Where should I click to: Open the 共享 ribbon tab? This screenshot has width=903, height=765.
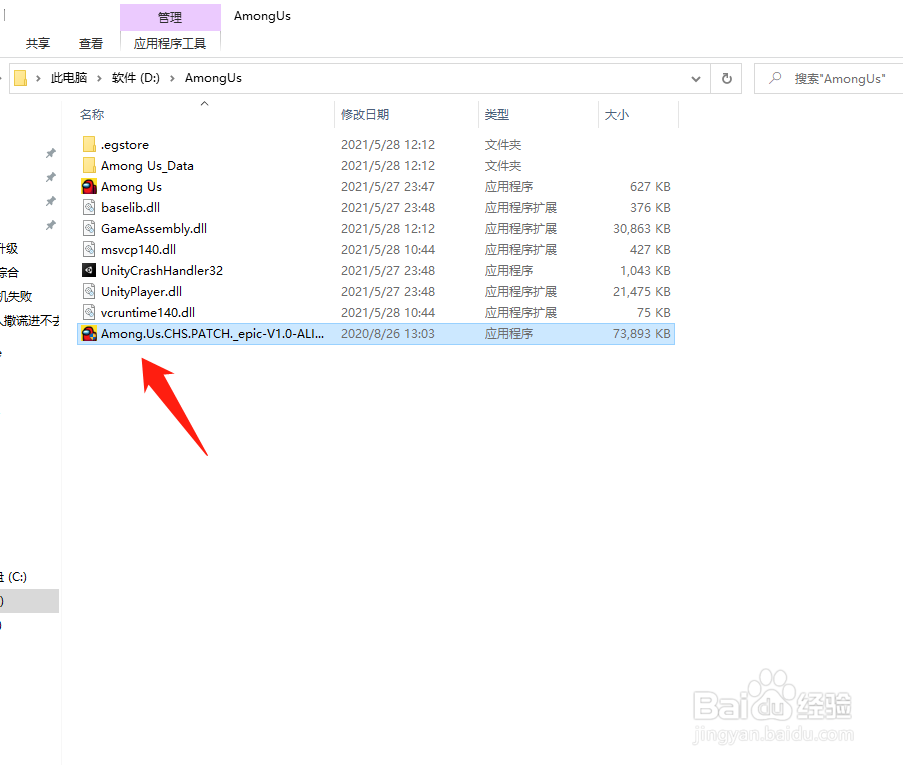[x=38, y=43]
